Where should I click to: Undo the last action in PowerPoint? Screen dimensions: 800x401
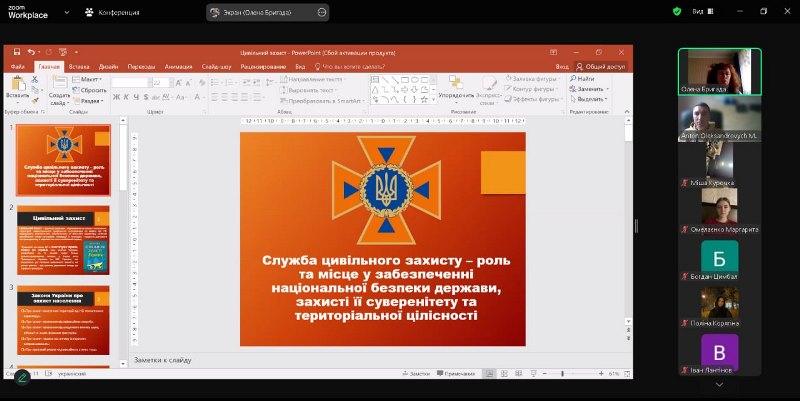(x=31, y=52)
